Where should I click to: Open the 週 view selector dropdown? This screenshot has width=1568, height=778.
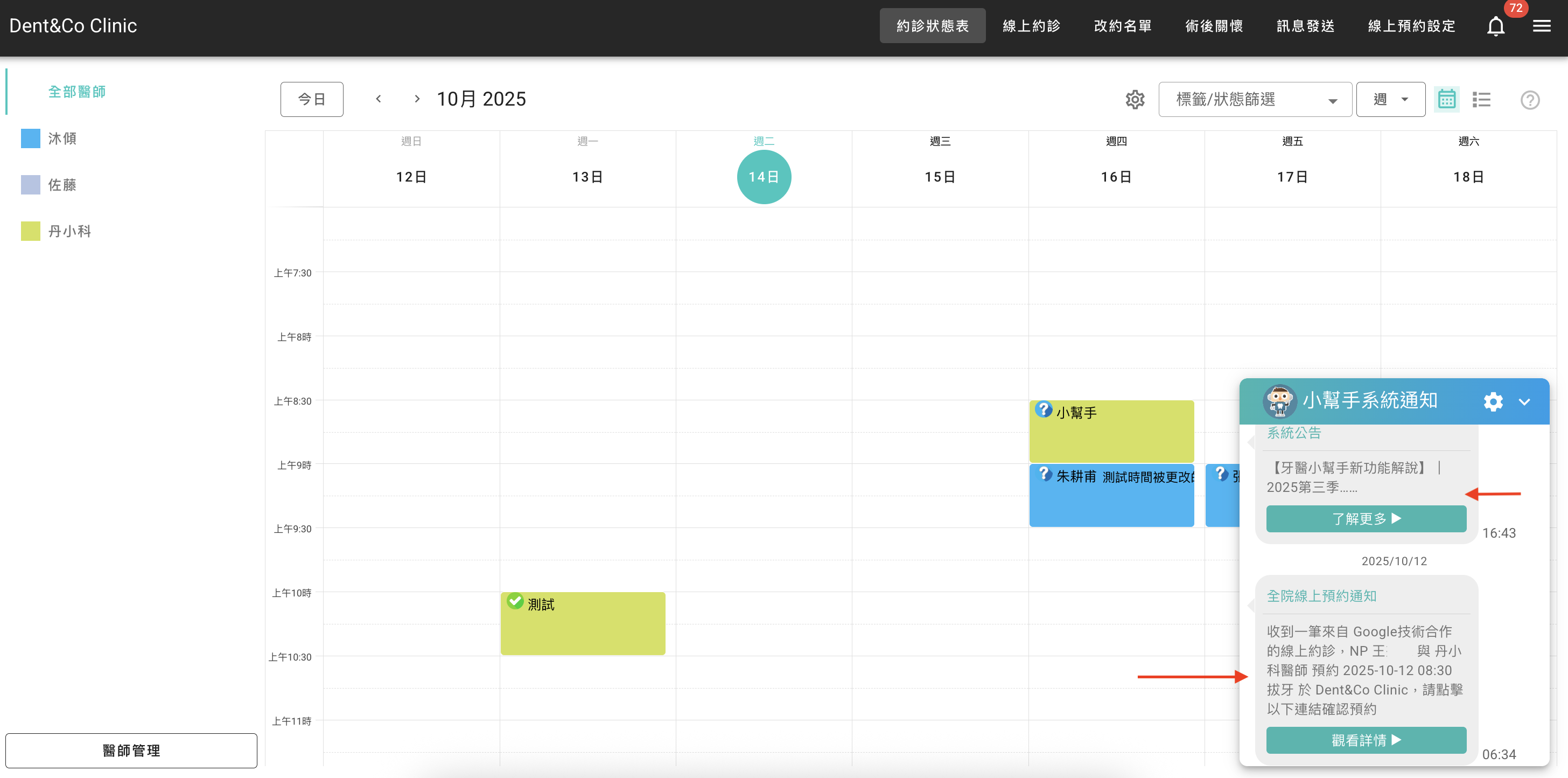coord(1391,99)
